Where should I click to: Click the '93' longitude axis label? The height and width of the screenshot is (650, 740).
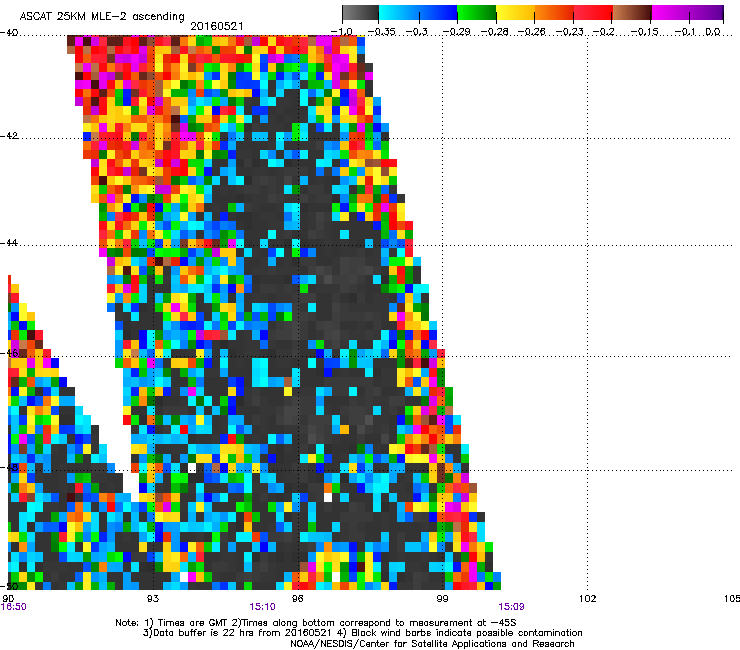click(153, 599)
